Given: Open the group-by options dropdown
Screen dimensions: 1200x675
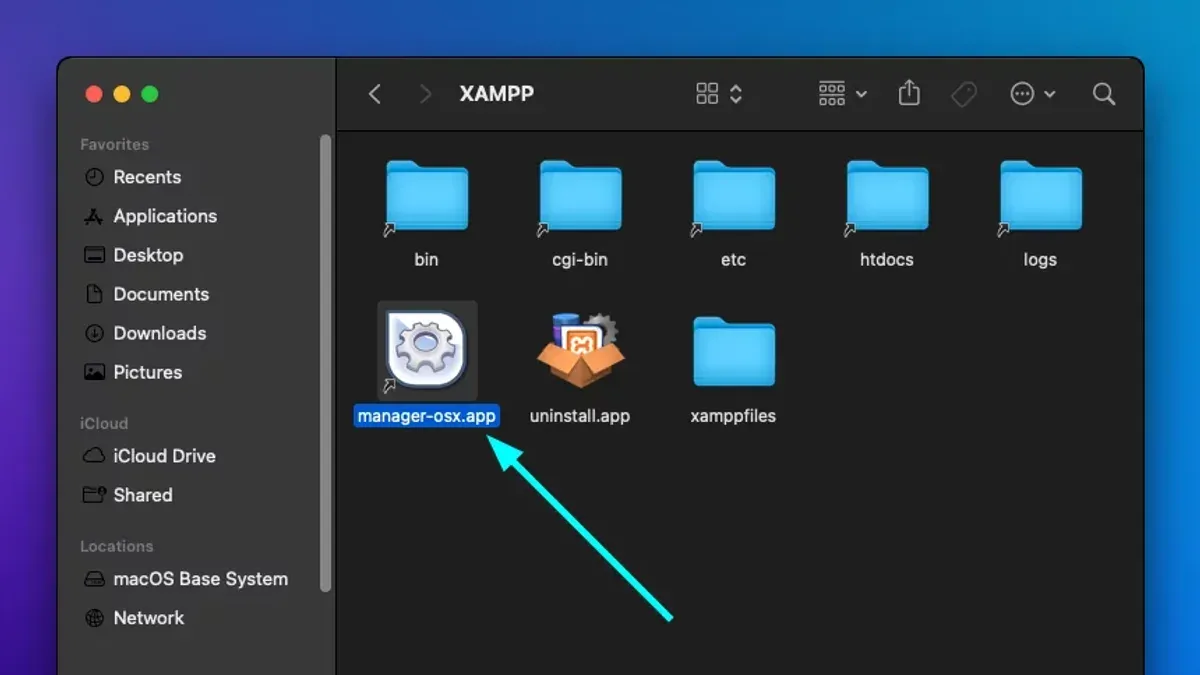Looking at the screenshot, I should pyautogui.click(x=843, y=94).
